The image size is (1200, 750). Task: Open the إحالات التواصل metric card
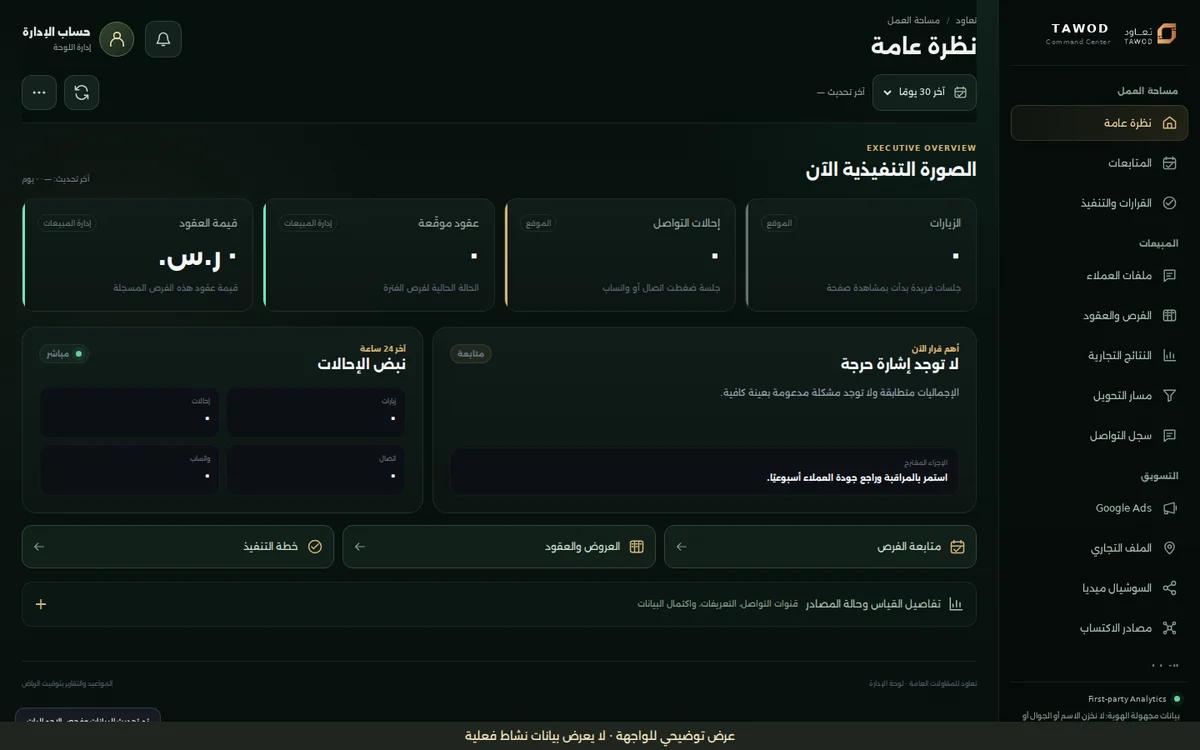point(620,253)
